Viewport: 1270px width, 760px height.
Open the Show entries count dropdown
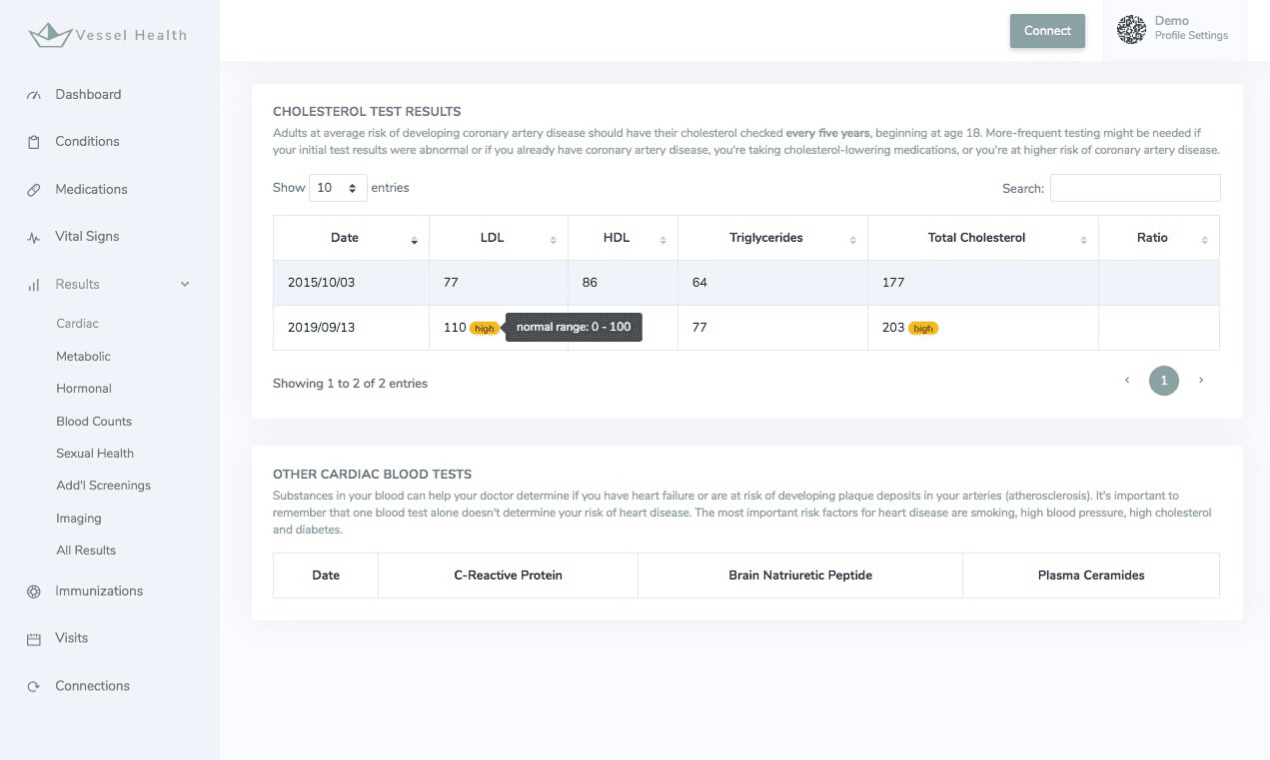pyautogui.click(x=338, y=188)
